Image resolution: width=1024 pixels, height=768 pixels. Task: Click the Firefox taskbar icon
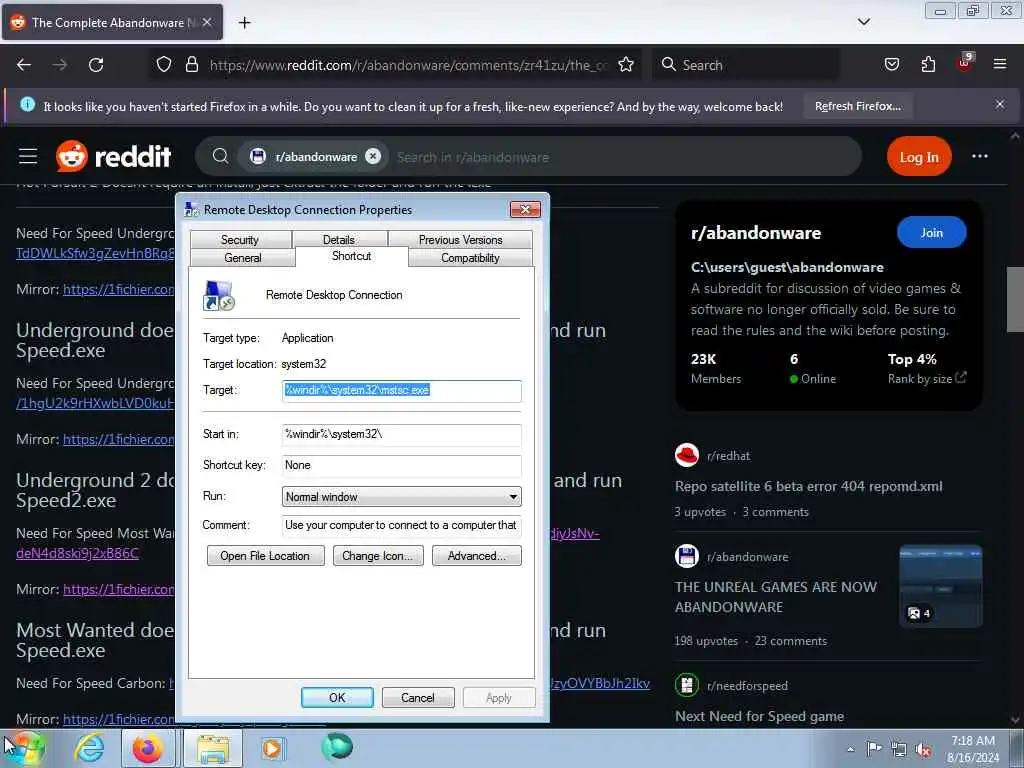[x=148, y=748]
